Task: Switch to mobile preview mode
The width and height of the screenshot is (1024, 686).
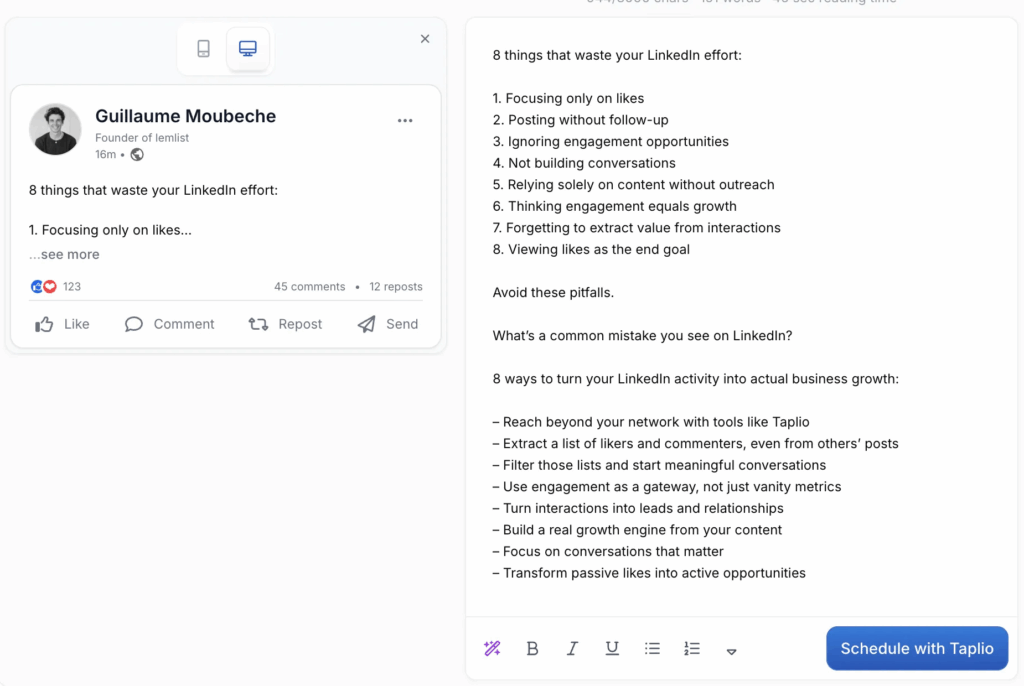Action: pyautogui.click(x=204, y=49)
